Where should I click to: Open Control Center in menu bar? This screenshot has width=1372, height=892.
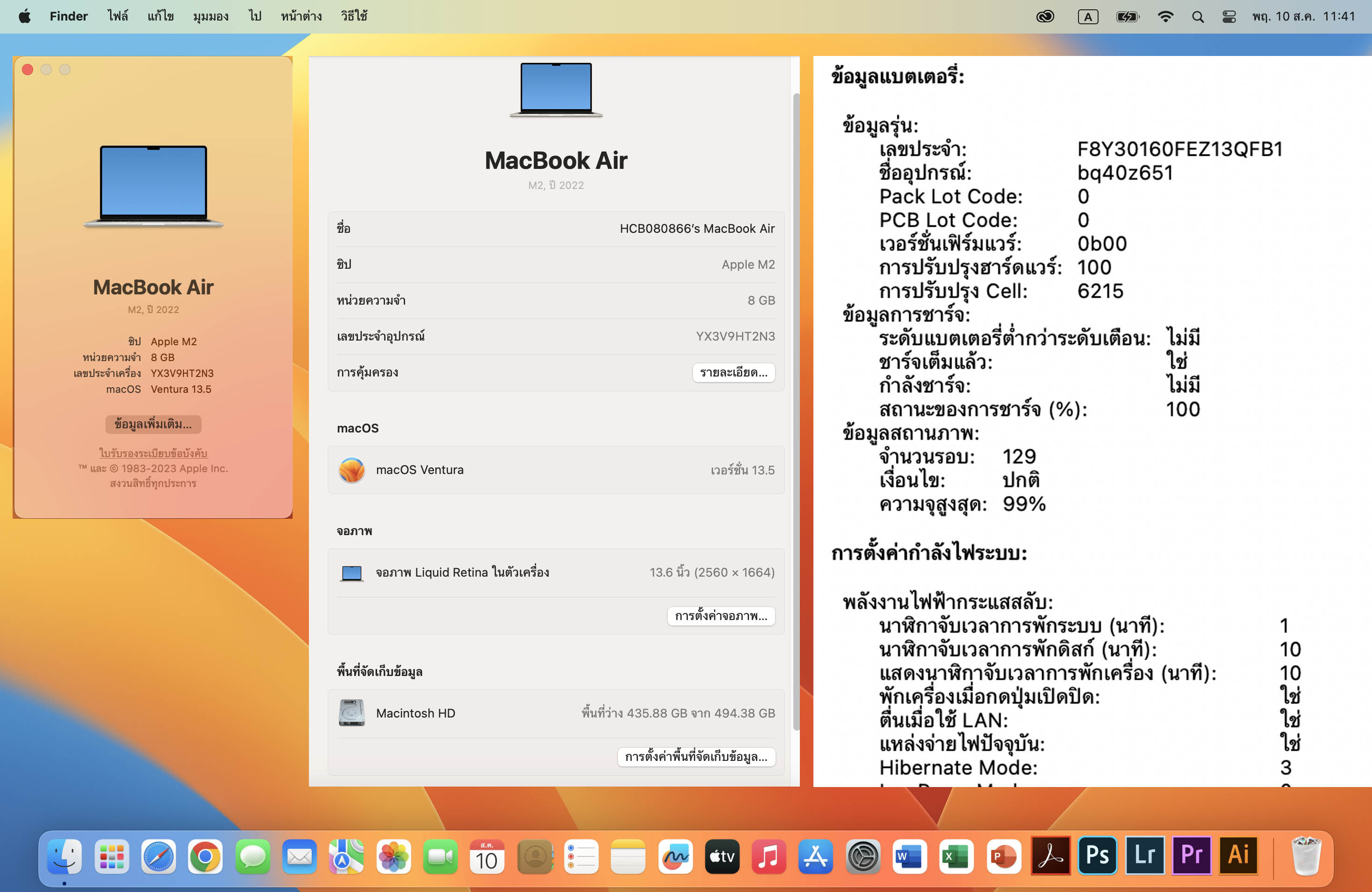point(1228,17)
